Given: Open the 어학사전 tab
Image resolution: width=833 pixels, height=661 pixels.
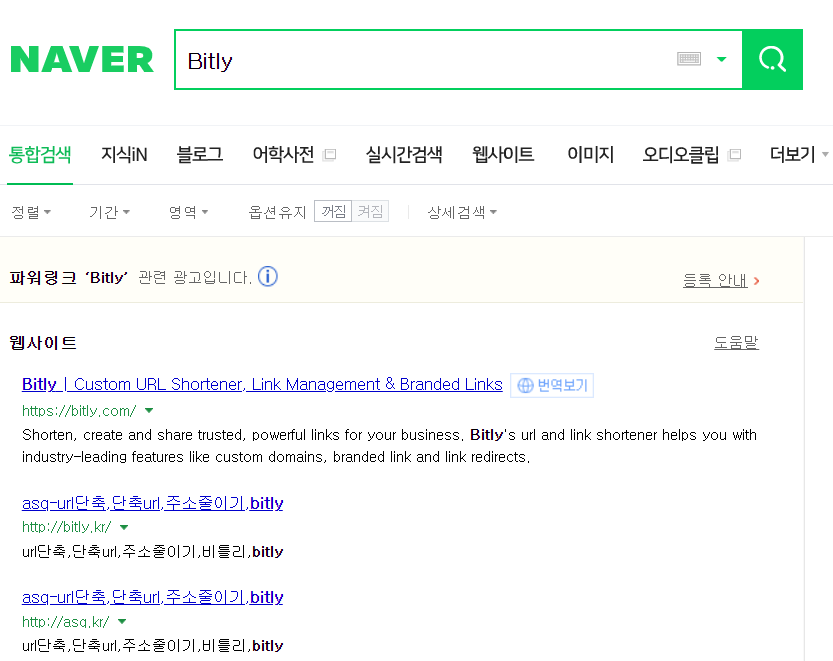Looking at the screenshot, I should click(x=283, y=155).
